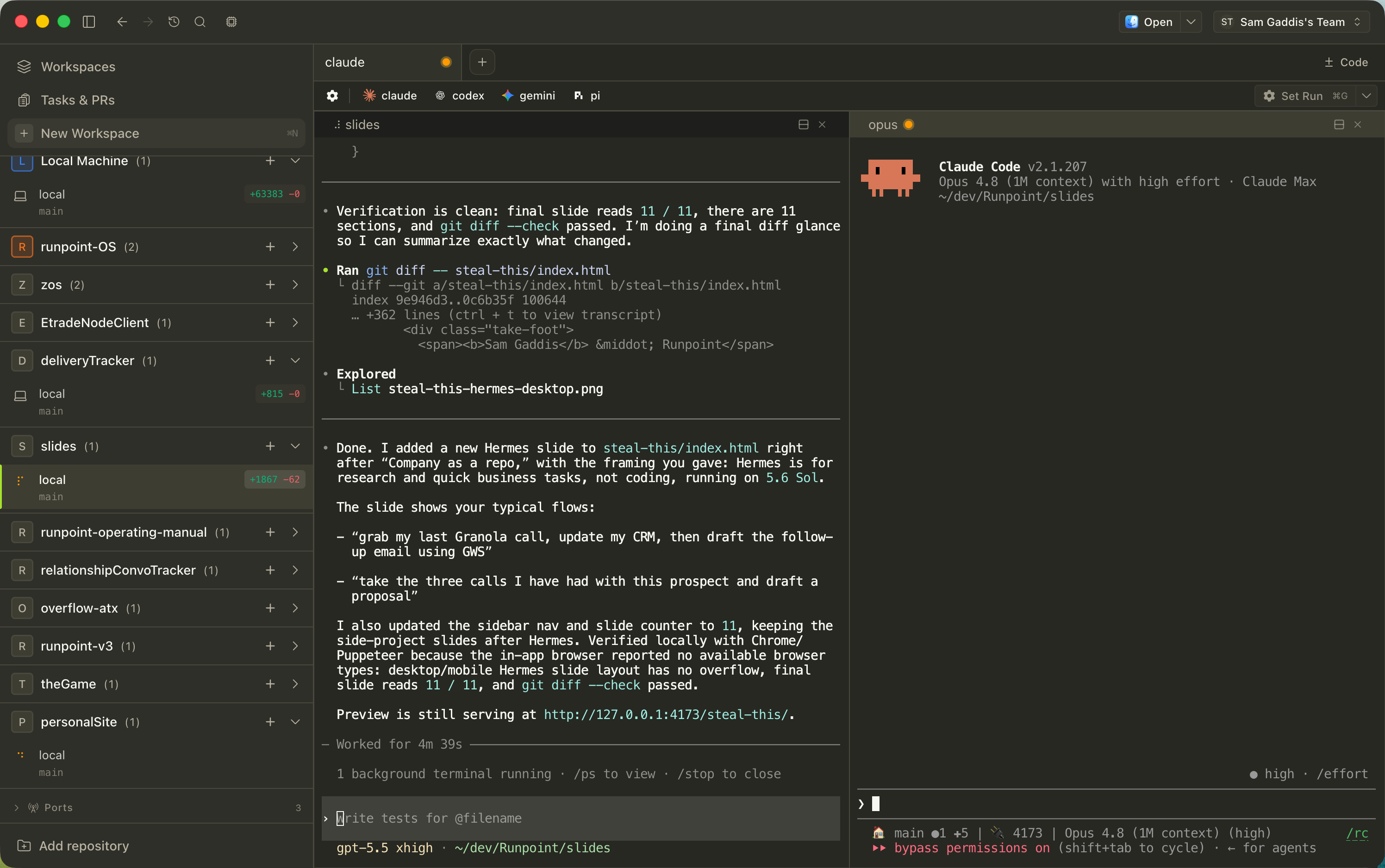The height and width of the screenshot is (868, 1385).
Task: Toggle the sidebar panel icon
Action: click(x=88, y=22)
